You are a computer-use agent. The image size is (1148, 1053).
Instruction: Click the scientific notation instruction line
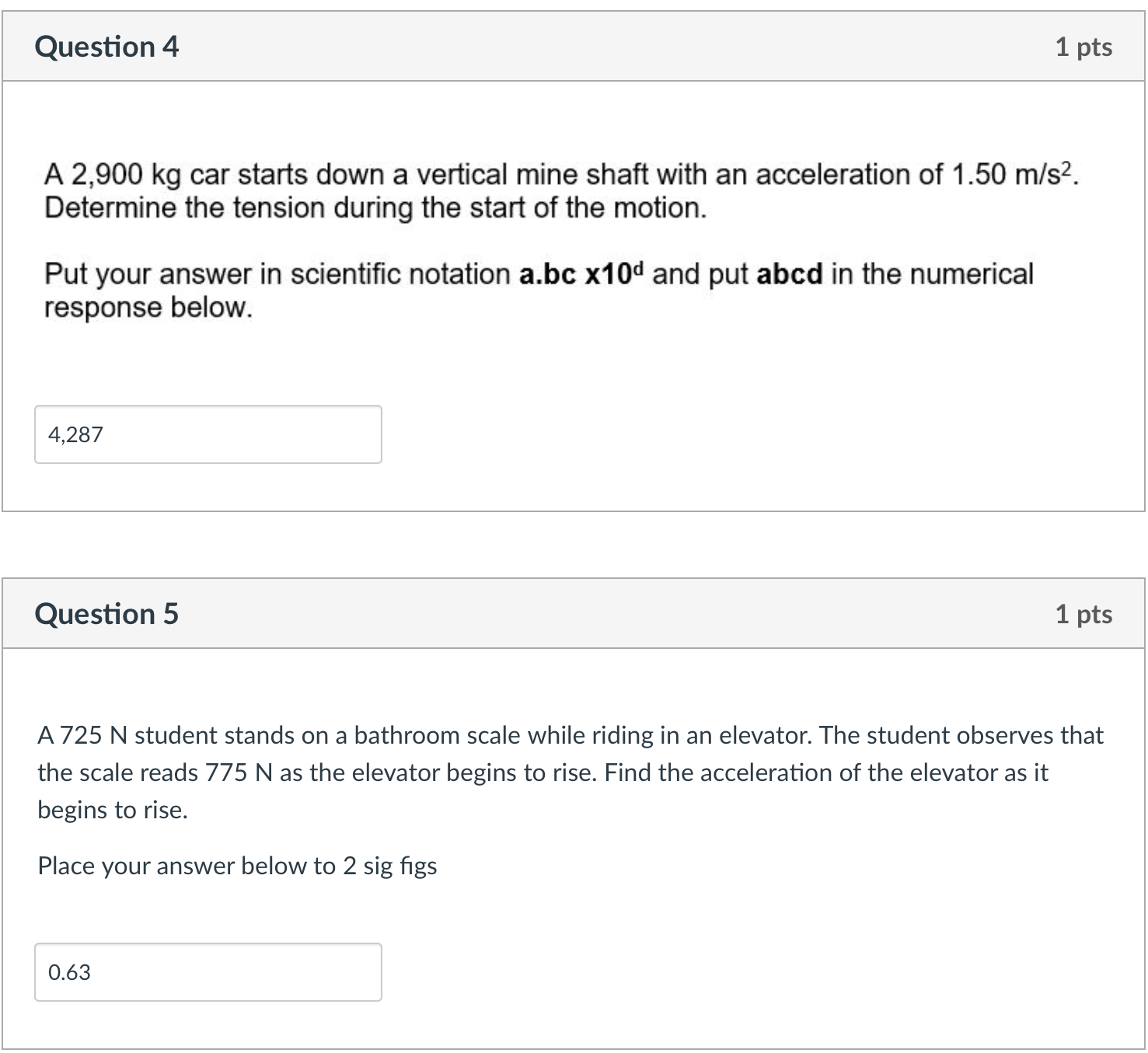[536, 289]
